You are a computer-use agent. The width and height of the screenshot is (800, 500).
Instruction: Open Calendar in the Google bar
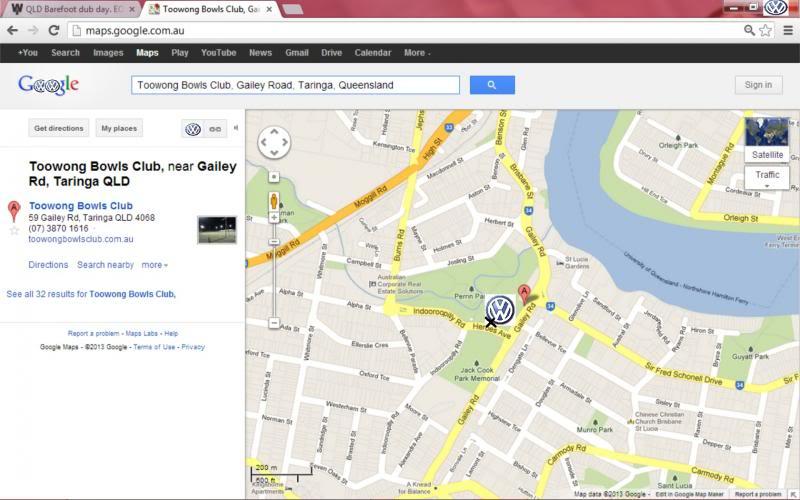pyautogui.click(x=372, y=53)
